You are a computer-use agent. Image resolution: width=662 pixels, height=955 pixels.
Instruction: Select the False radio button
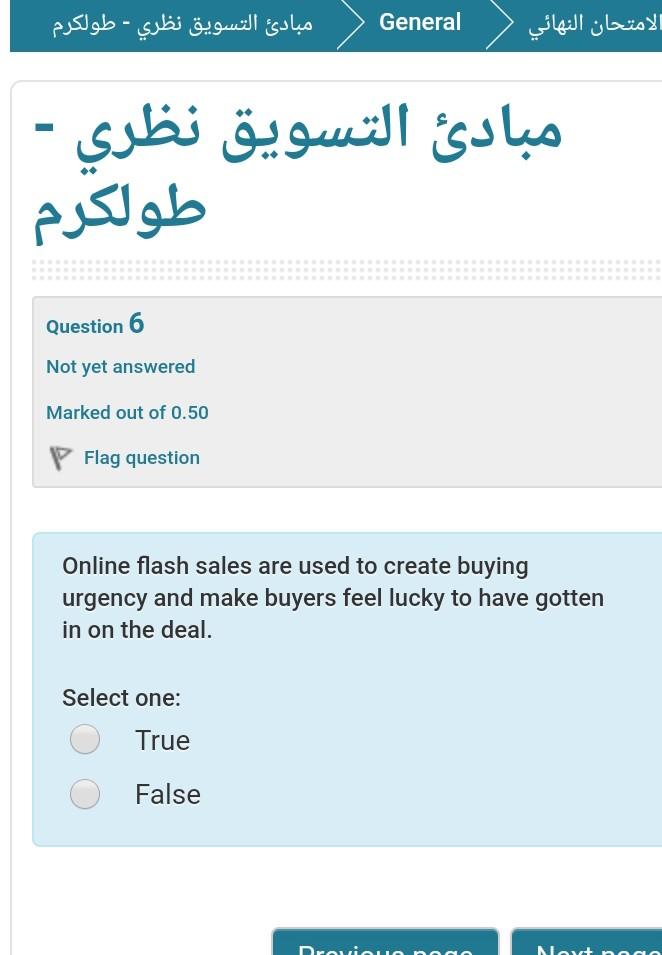(85, 793)
